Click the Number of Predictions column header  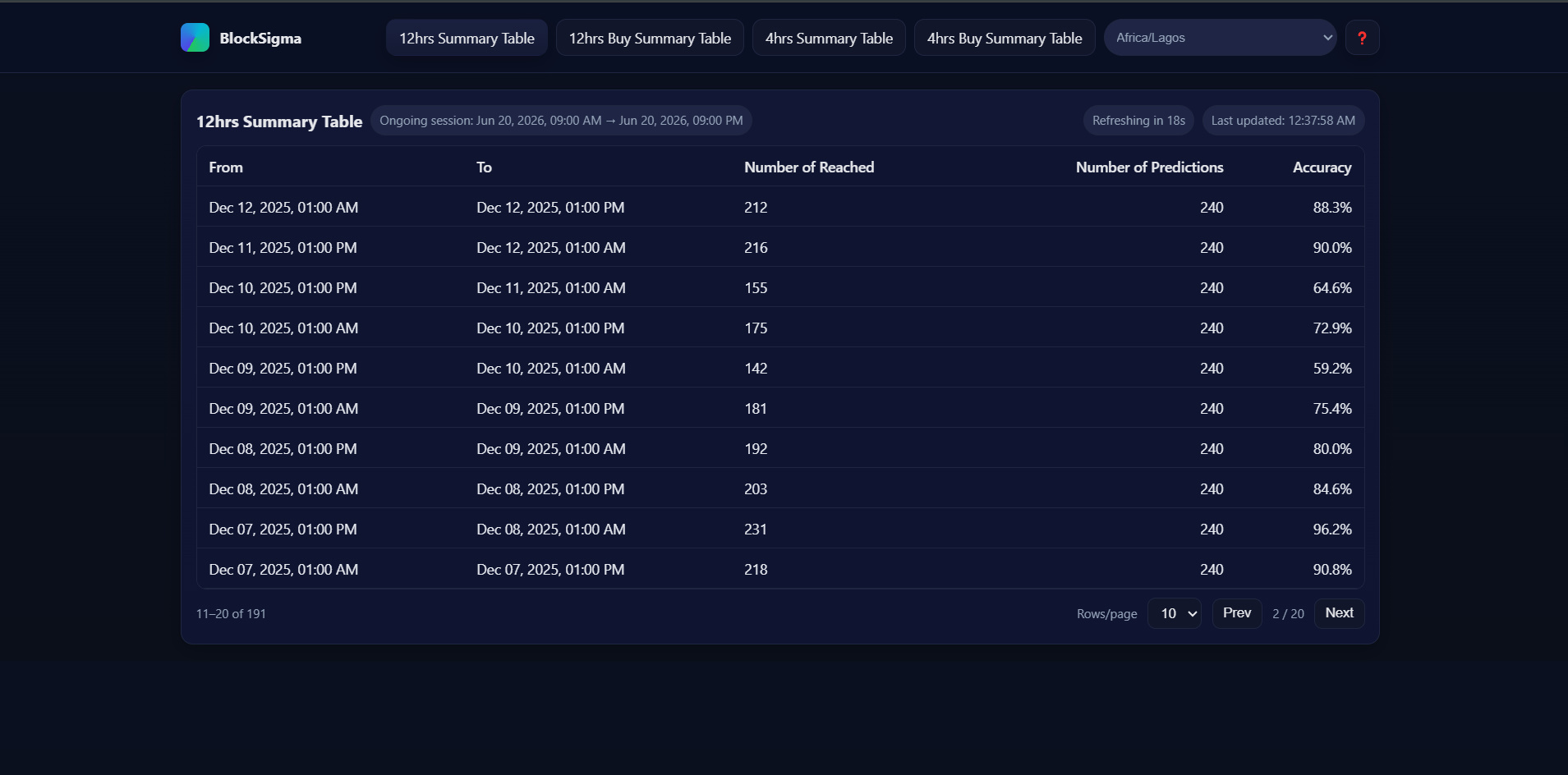[x=1150, y=167]
